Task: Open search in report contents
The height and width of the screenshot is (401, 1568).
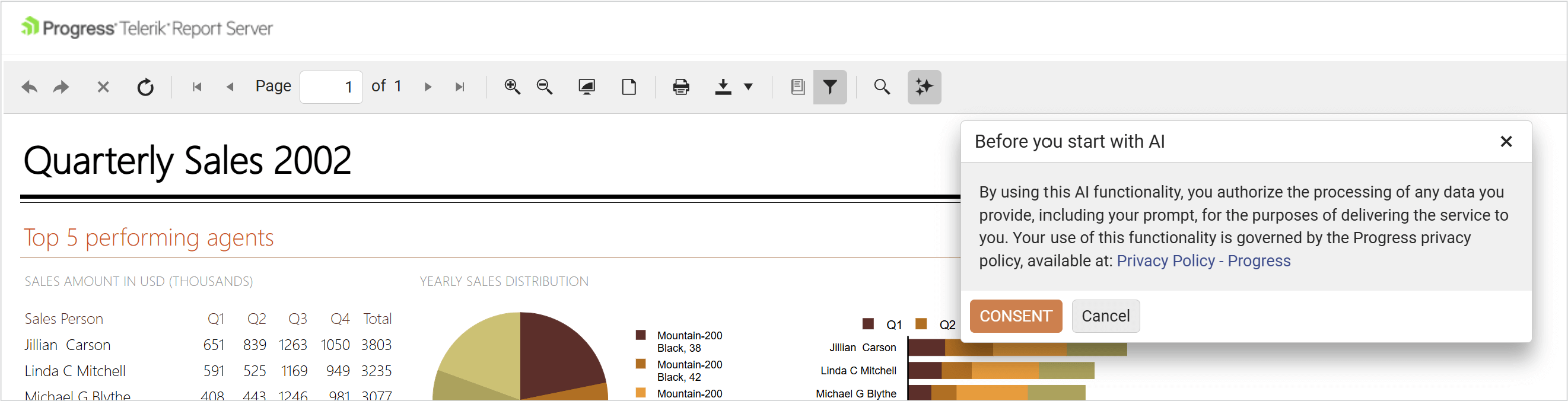Action: click(x=882, y=87)
